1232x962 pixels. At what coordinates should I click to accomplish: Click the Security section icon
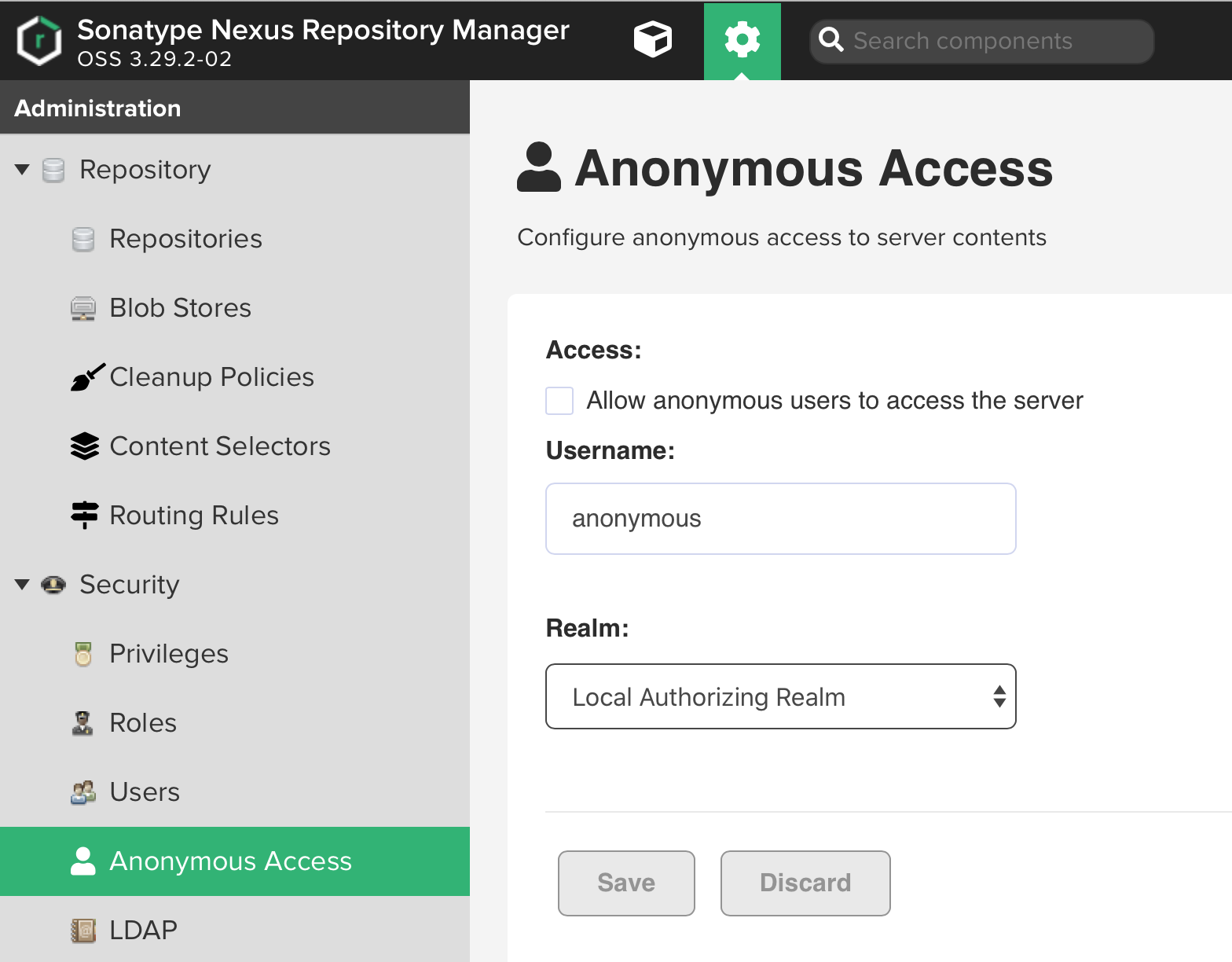pyautogui.click(x=53, y=585)
